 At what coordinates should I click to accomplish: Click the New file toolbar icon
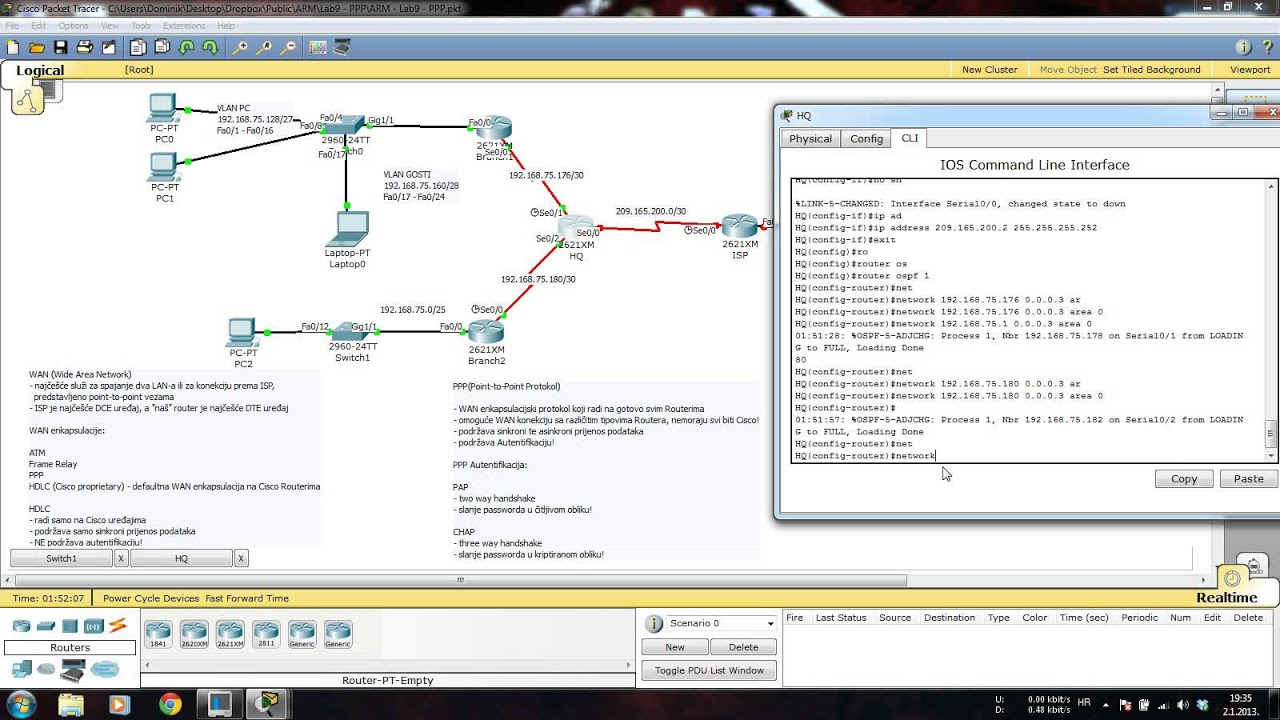(13, 47)
